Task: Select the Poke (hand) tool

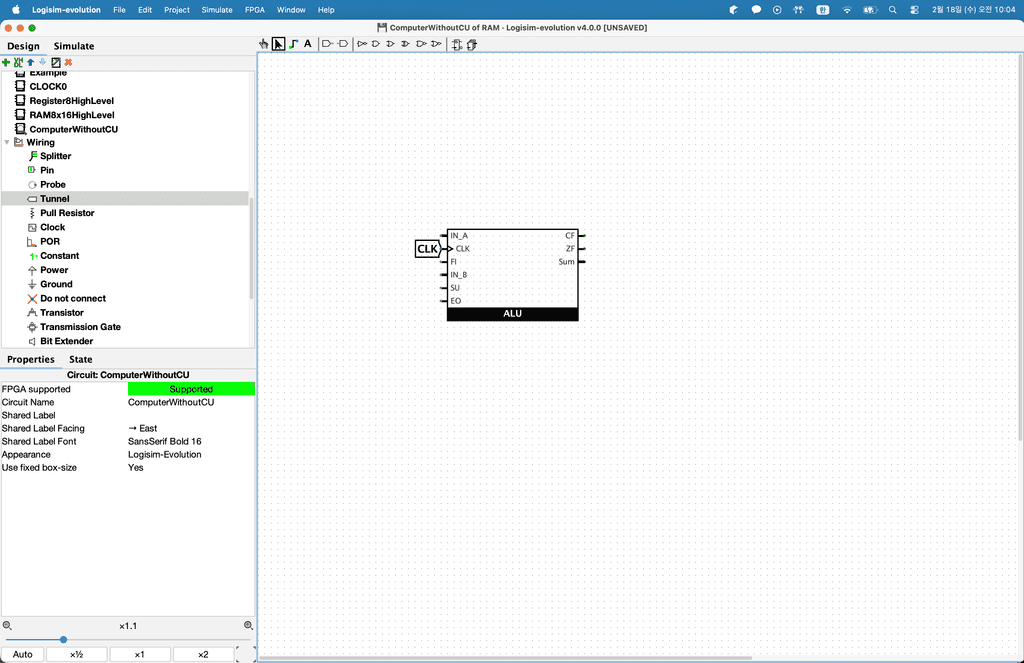Action: click(264, 44)
